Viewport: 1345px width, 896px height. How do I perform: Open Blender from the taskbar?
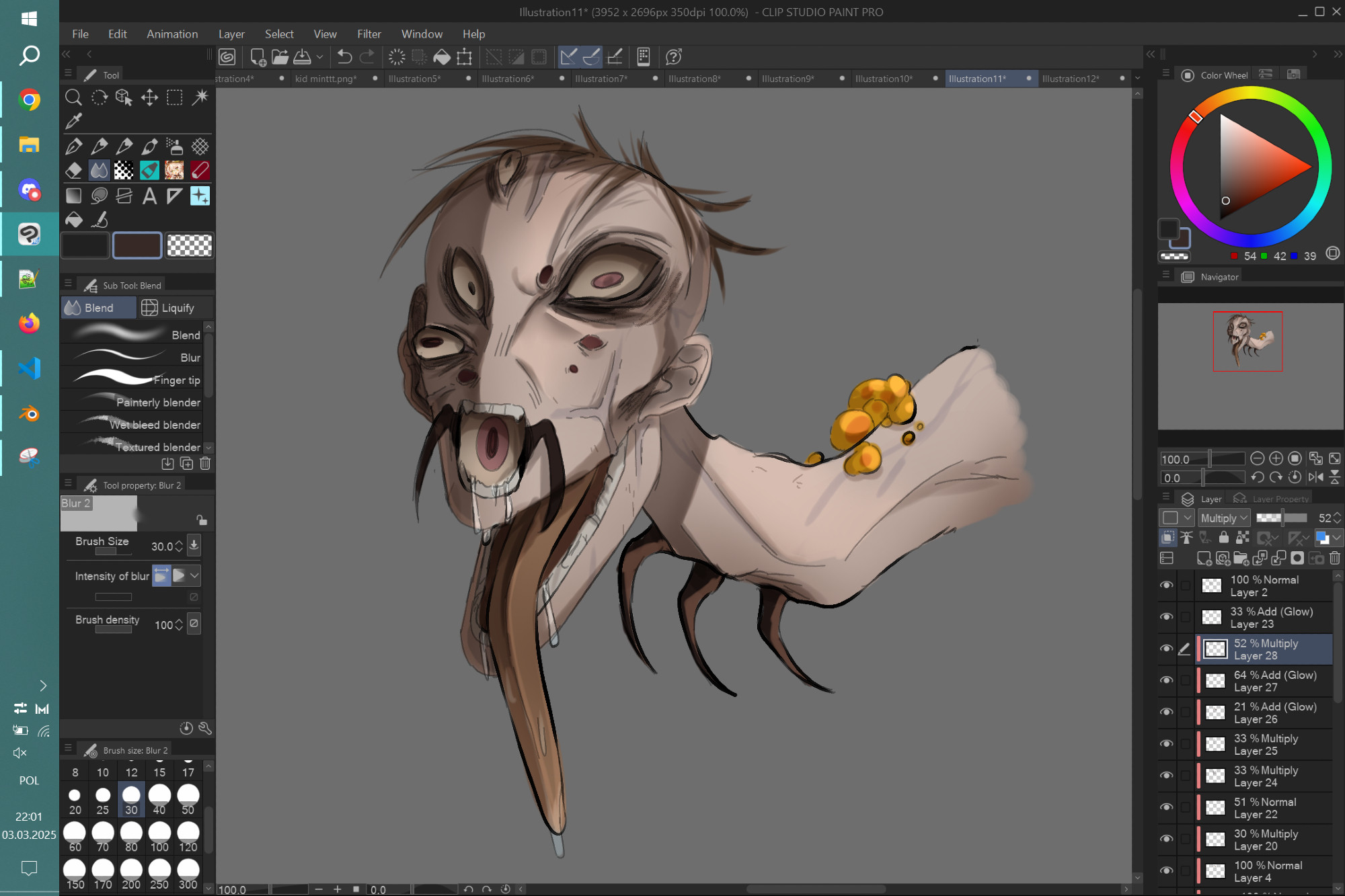click(29, 413)
